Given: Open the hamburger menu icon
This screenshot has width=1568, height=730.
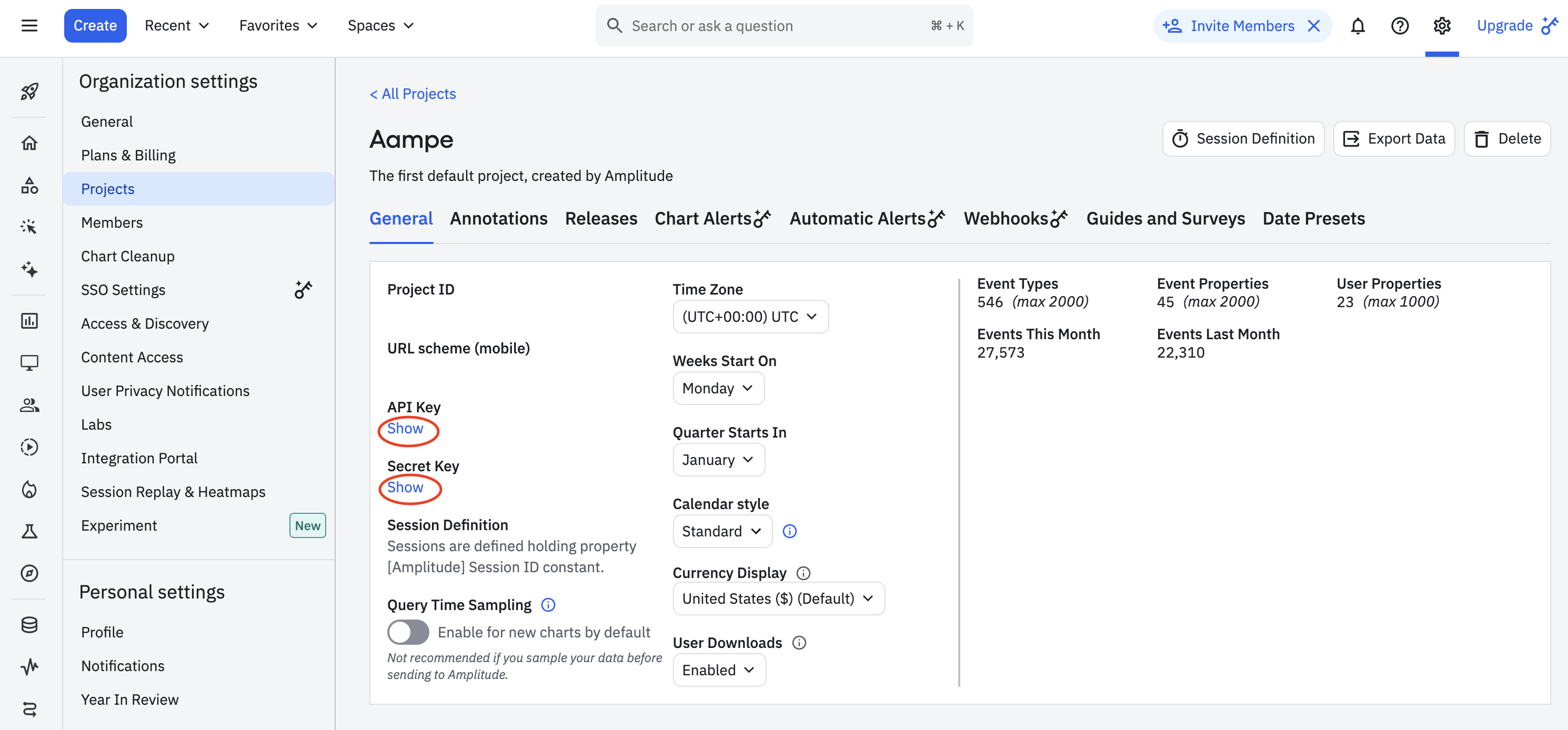Looking at the screenshot, I should pyautogui.click(x=29, y=26).
